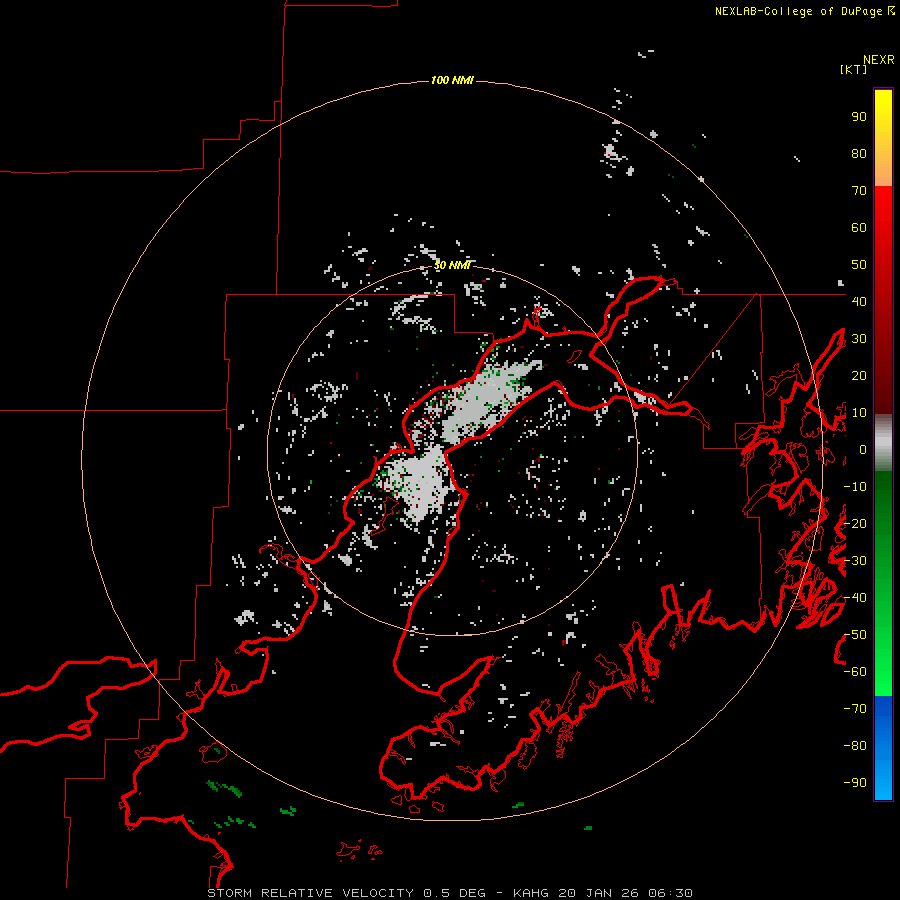This screenshot has width=900, height=900.
Task: Click the 40 value on the velocity scale
Action: (859, 301)
